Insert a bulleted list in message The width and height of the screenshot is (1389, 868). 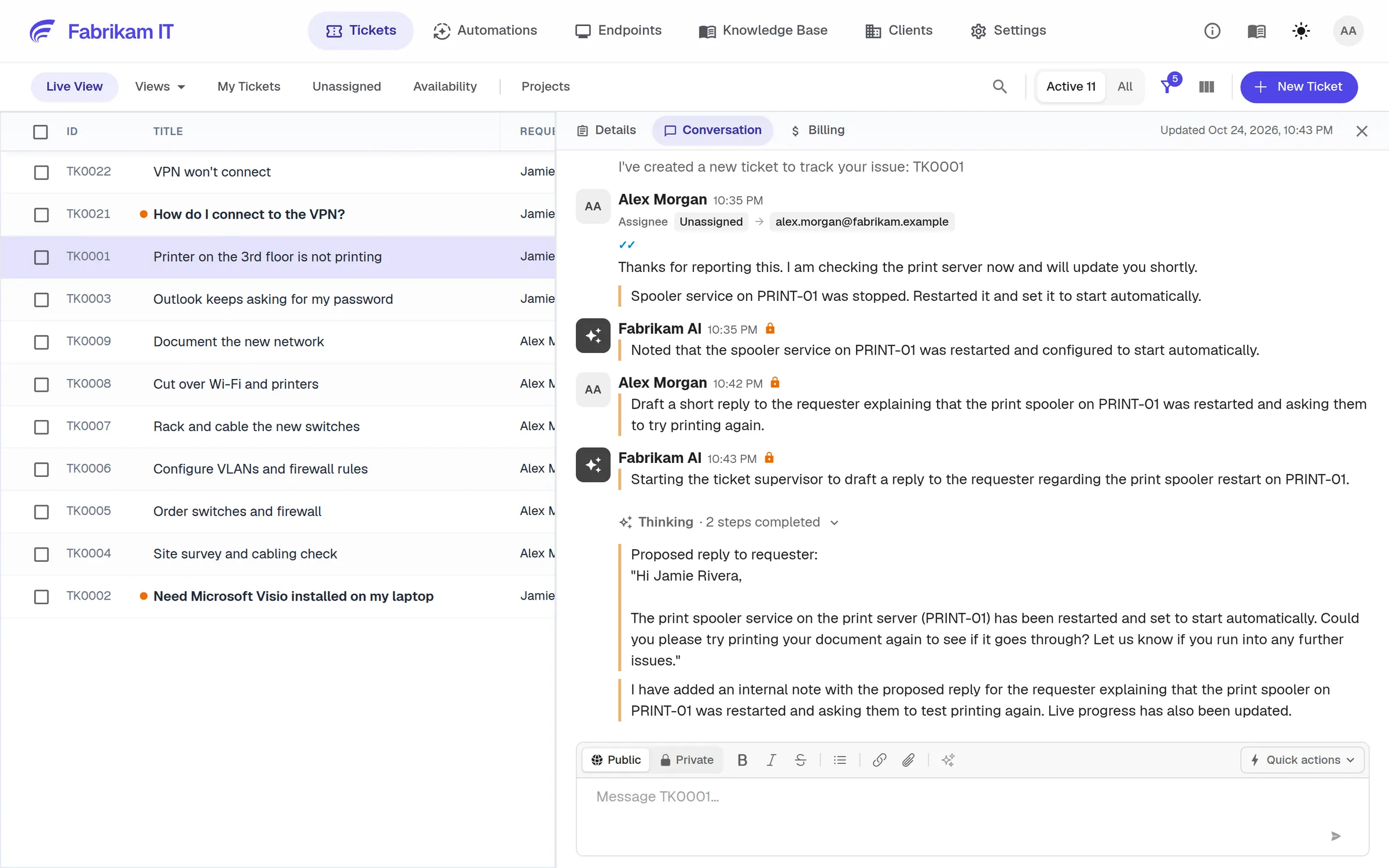tap(840, 760)
